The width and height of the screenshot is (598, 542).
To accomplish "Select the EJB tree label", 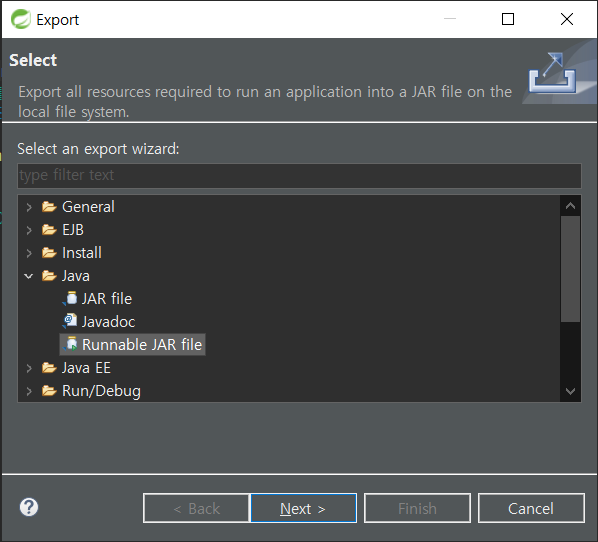I will coord(73,230).
